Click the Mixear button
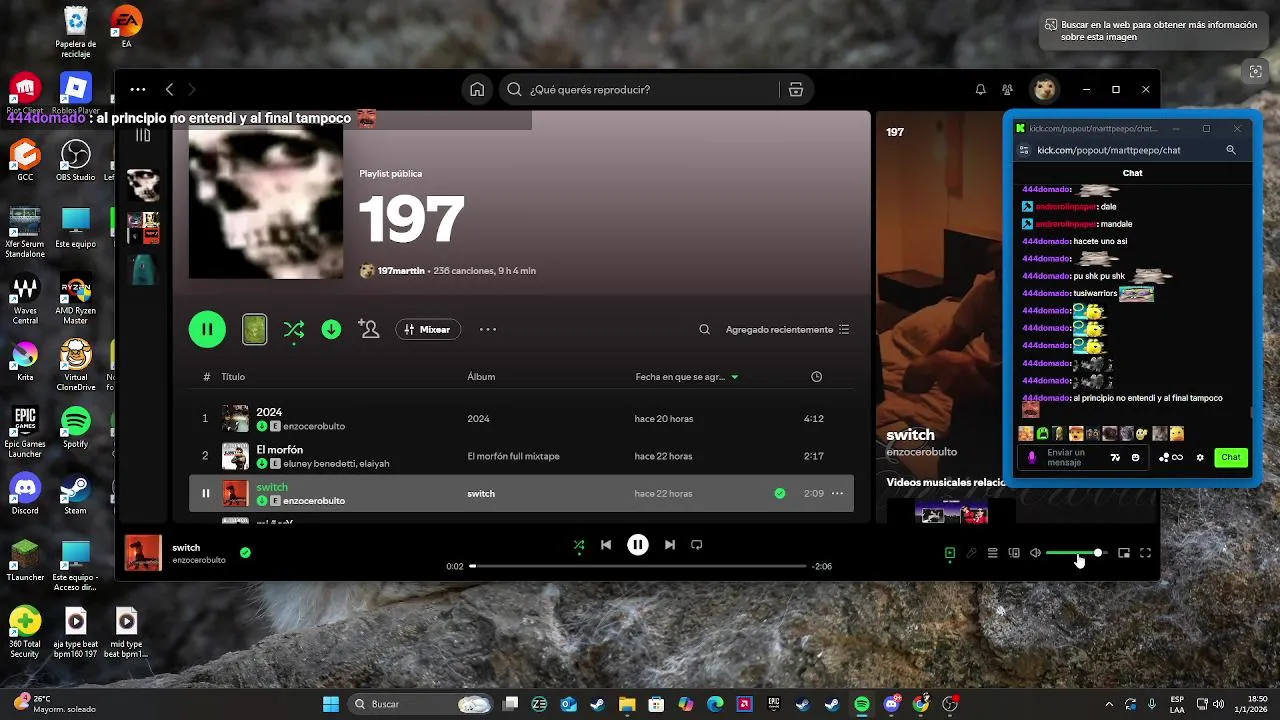This screenshot has width=1280, height=720. click(x=428, y=329)
